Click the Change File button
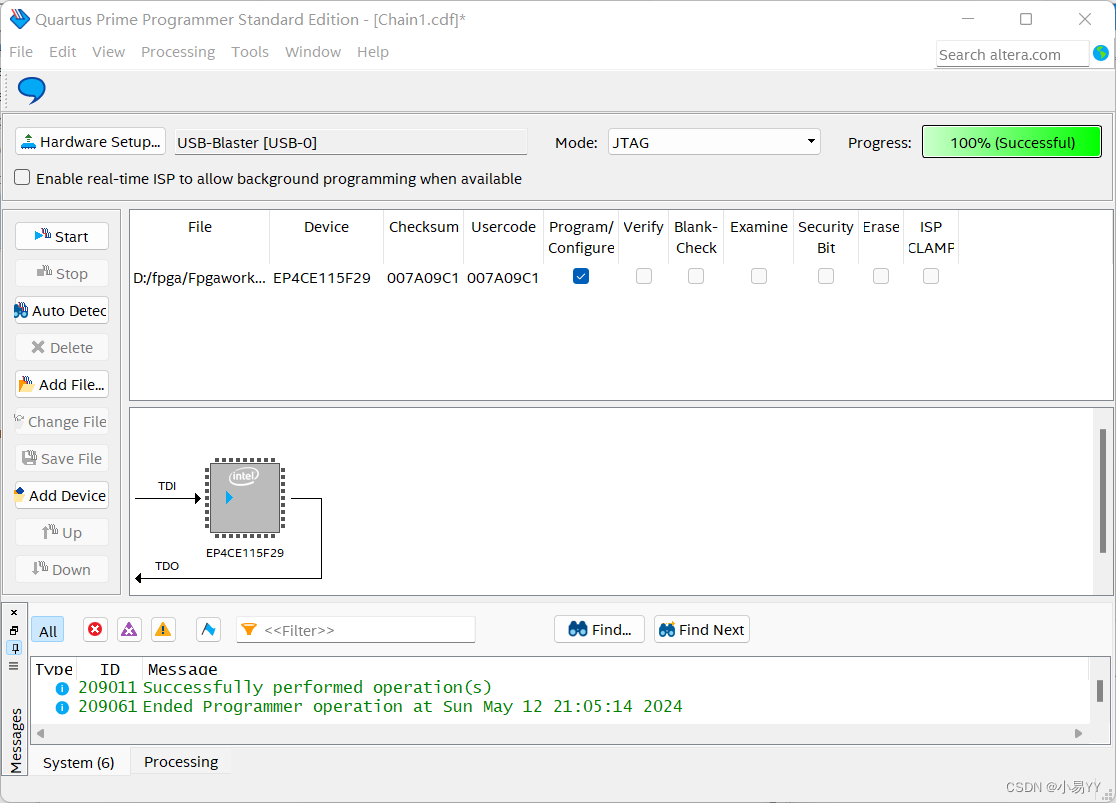 62,421
